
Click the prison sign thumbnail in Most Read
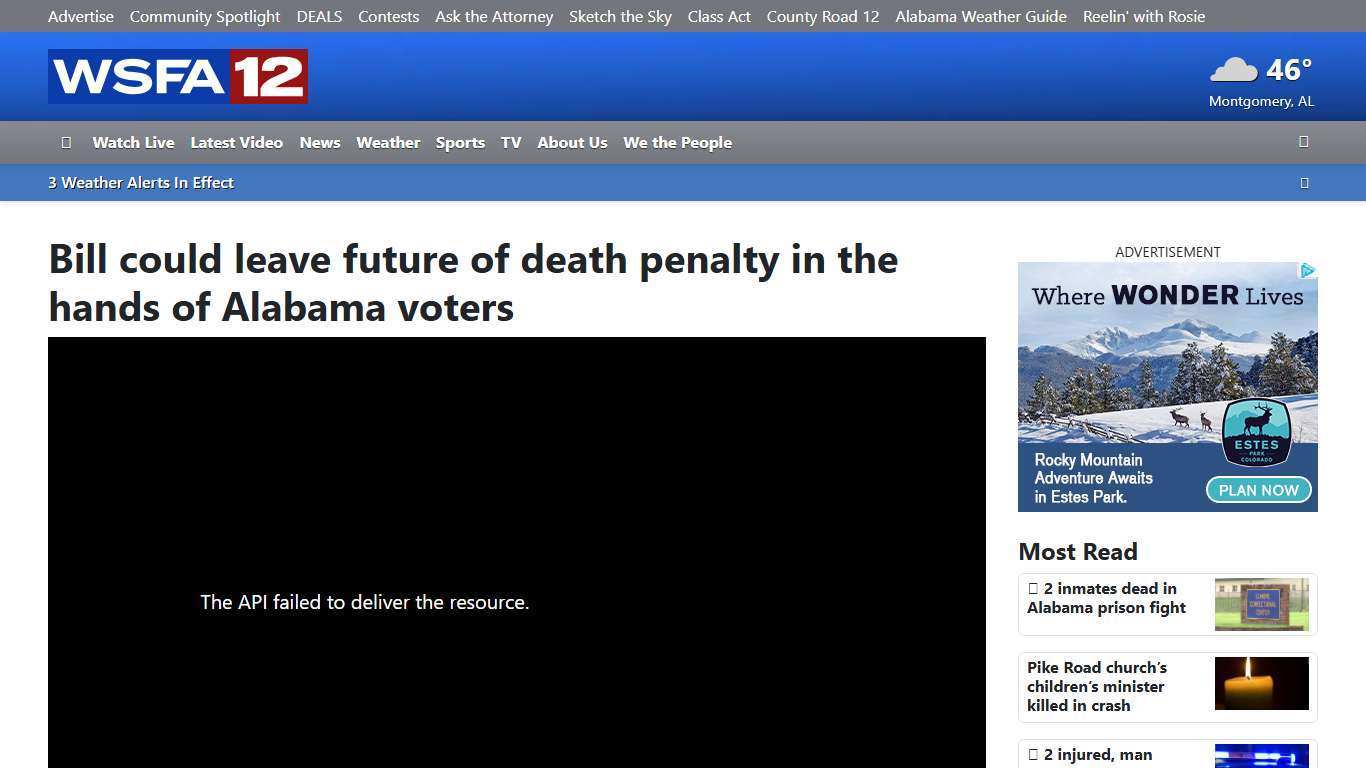tap(1261, 604)
